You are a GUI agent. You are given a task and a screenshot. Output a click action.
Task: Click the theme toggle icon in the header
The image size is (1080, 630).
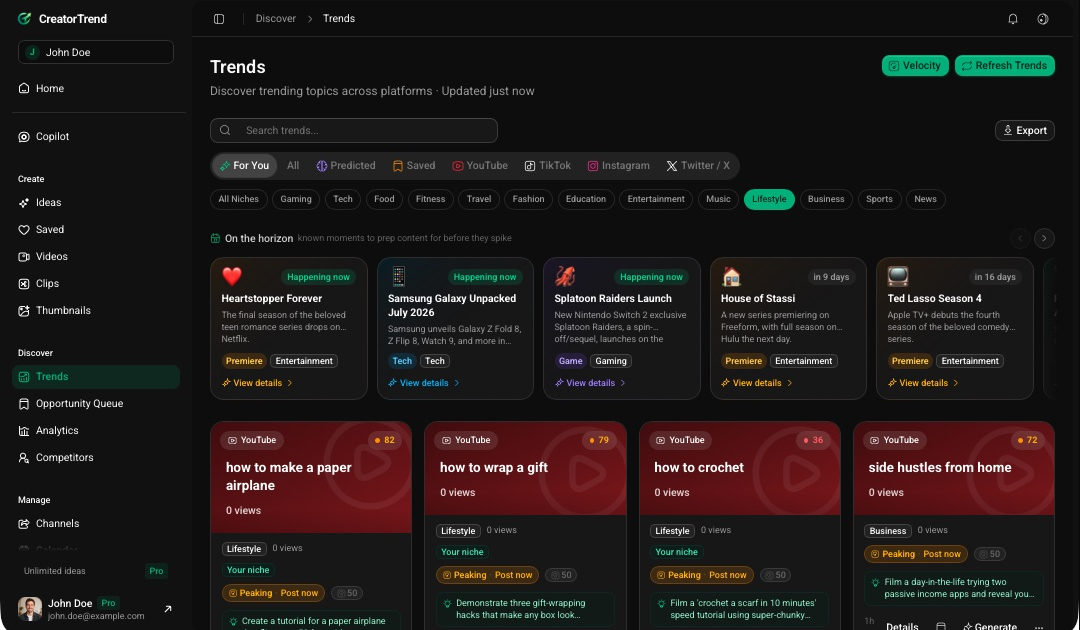click(1043, 19)
